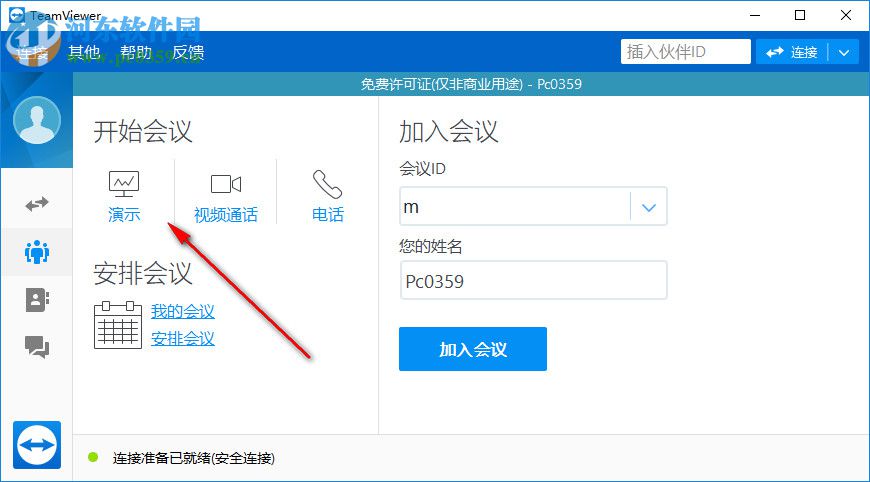The image size is (870, 482).
Task: Start a video call (视频通话)
Action: [226, 197]
